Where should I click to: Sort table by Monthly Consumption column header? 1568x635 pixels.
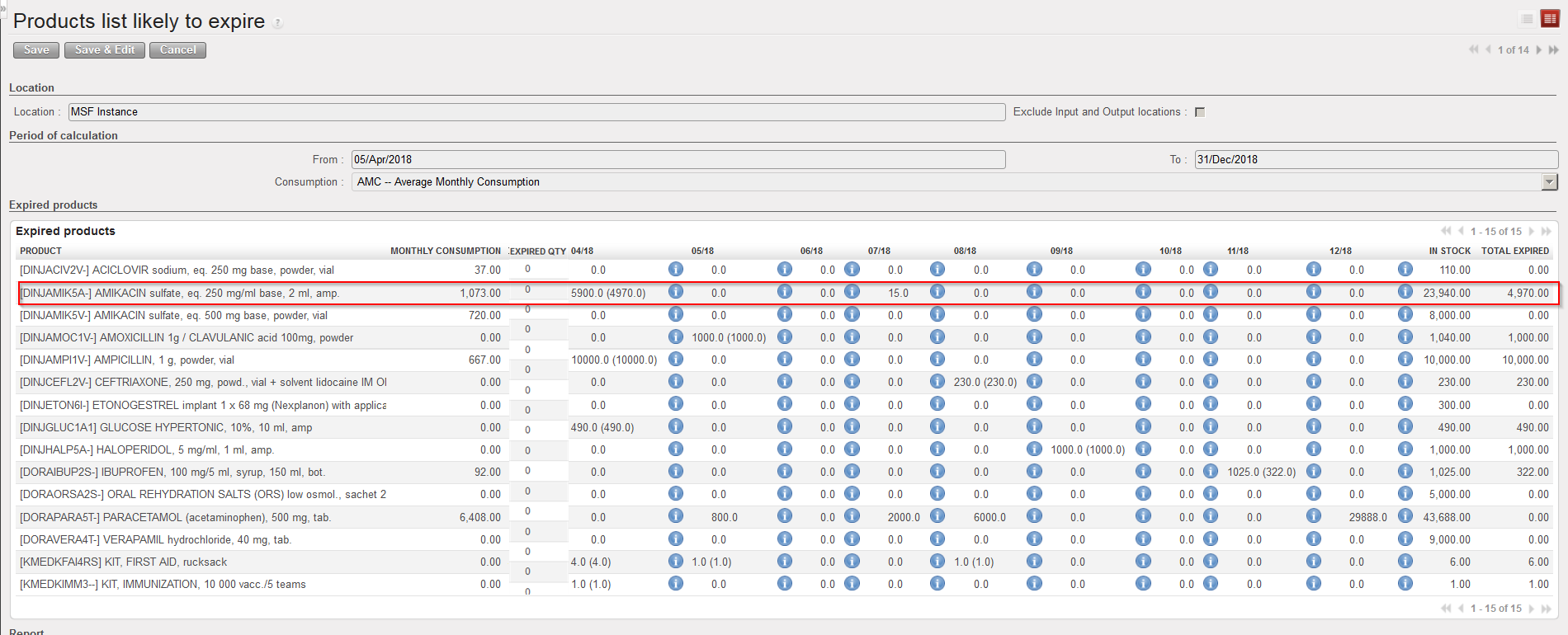coord(445,251)
